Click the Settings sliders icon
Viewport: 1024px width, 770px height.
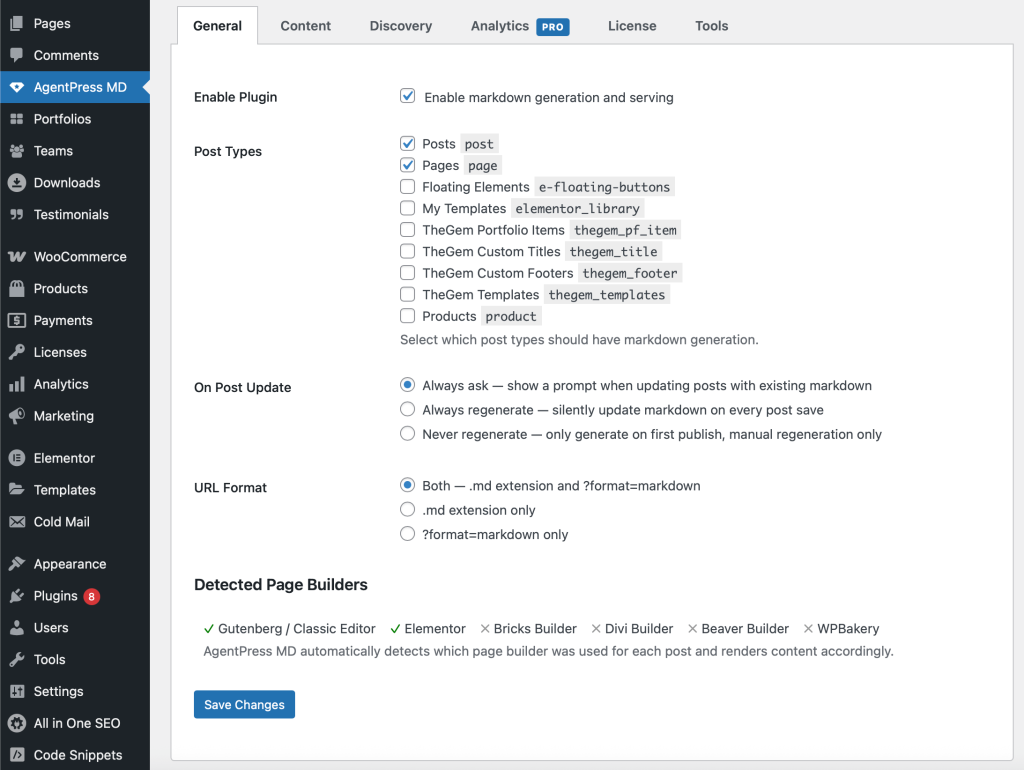tap(17, 692)
